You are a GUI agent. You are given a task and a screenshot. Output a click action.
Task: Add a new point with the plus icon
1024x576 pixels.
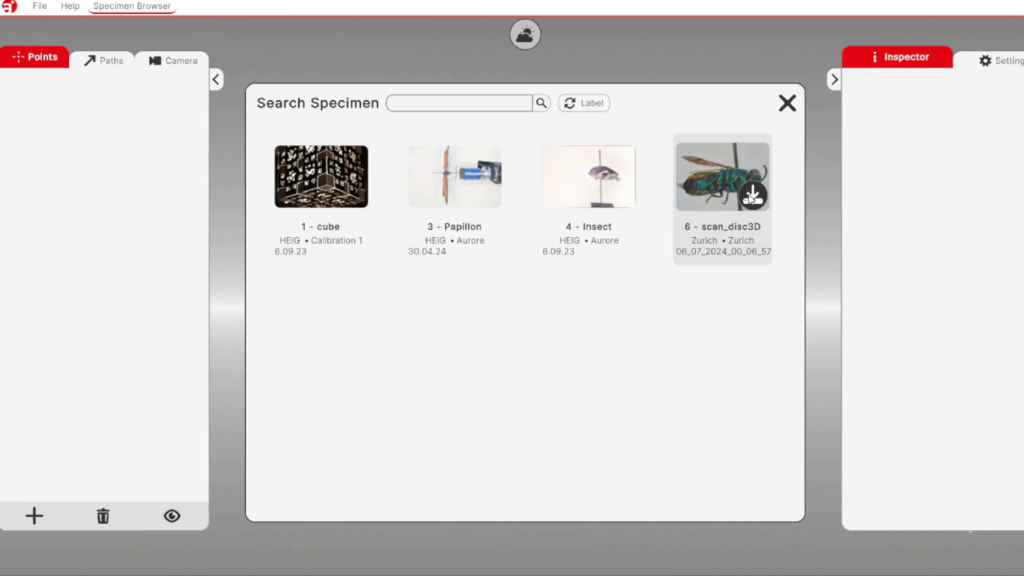[35, 516]
